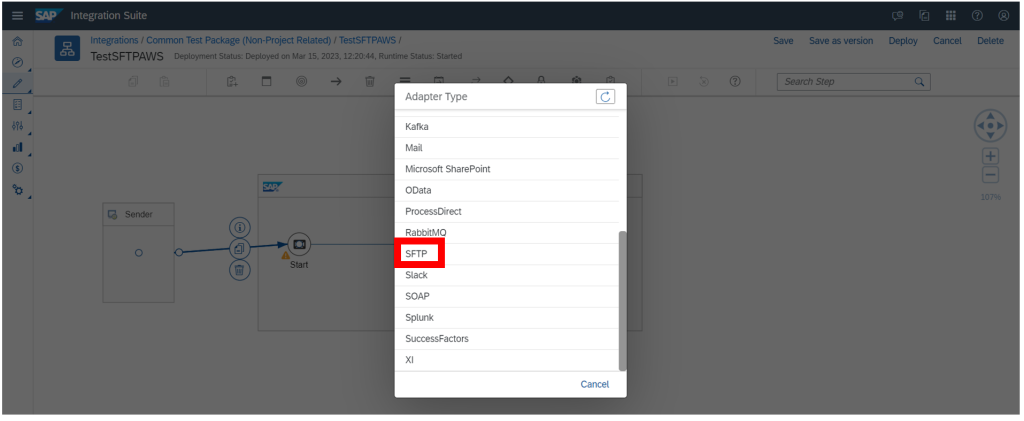Open the header help icon

click(x=977, y=16)
